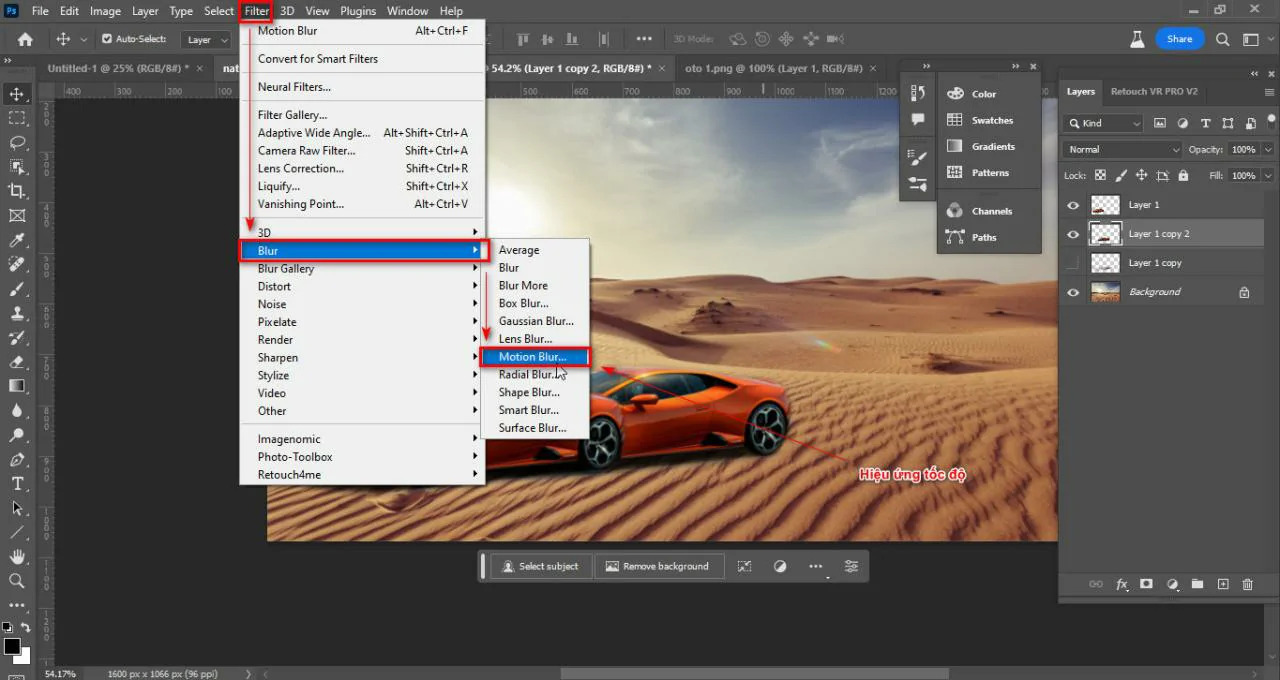Select the Crop tool
1280x680 pixels.
[x=16, y=191]
